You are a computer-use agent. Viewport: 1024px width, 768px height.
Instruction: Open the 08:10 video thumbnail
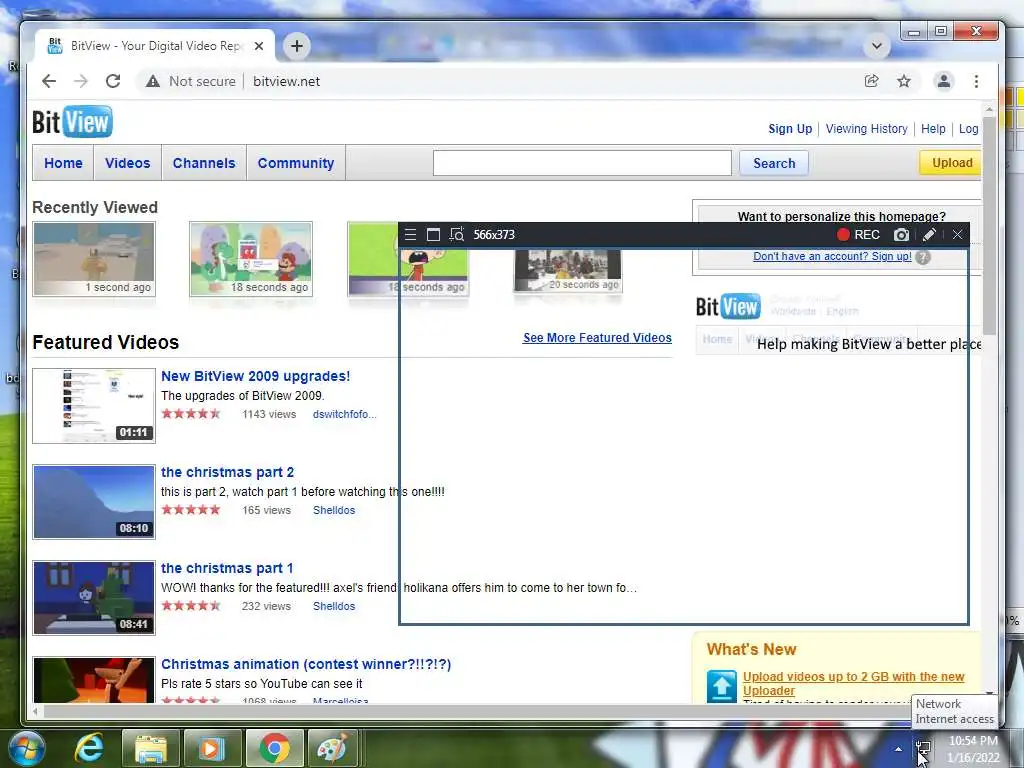[94, 502]
